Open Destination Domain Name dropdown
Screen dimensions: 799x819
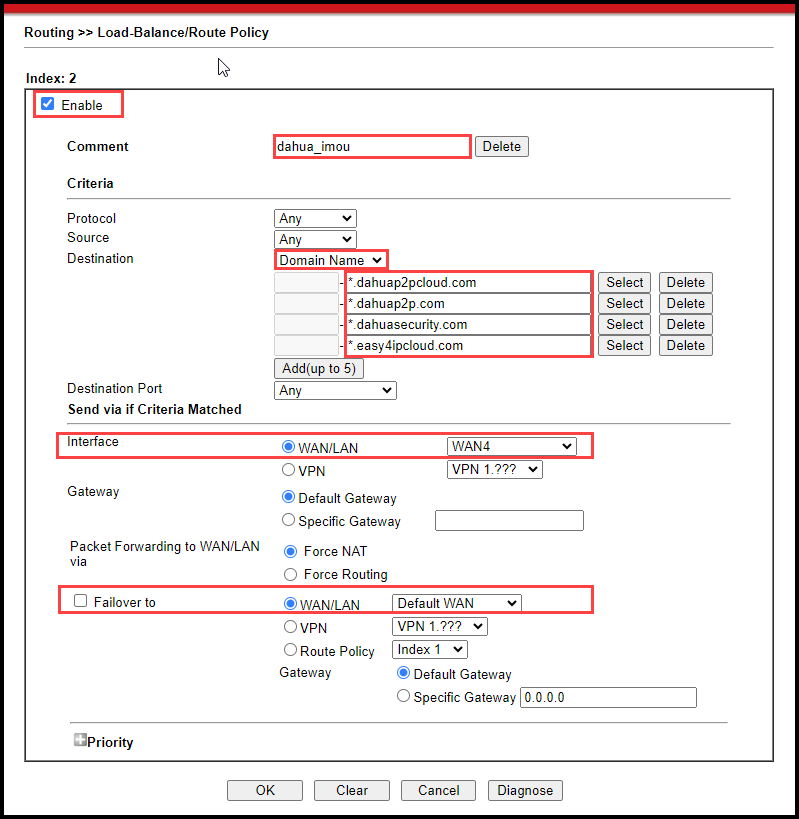pos(331,260)
